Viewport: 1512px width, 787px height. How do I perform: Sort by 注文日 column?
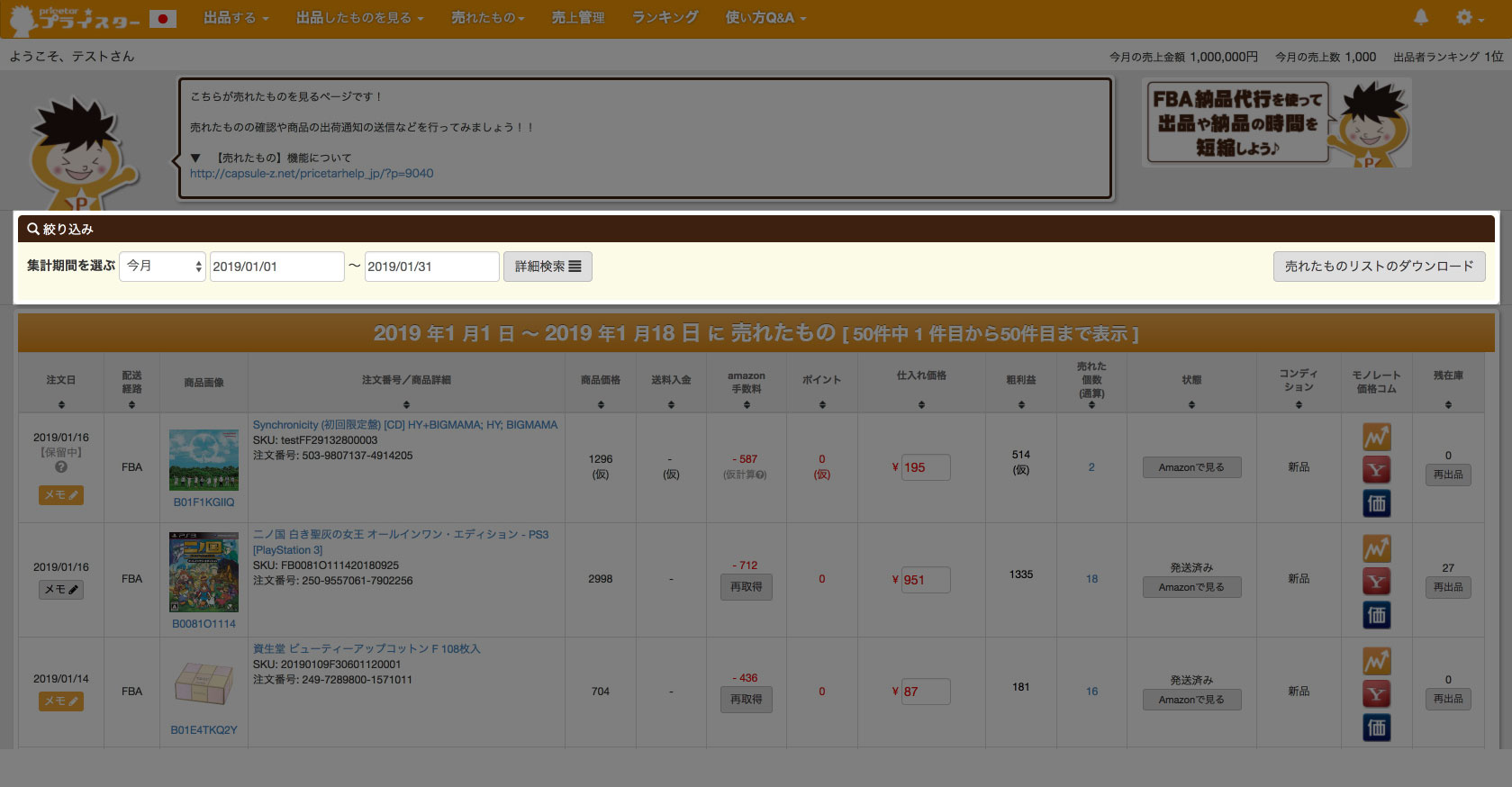[x=61, y=404]
